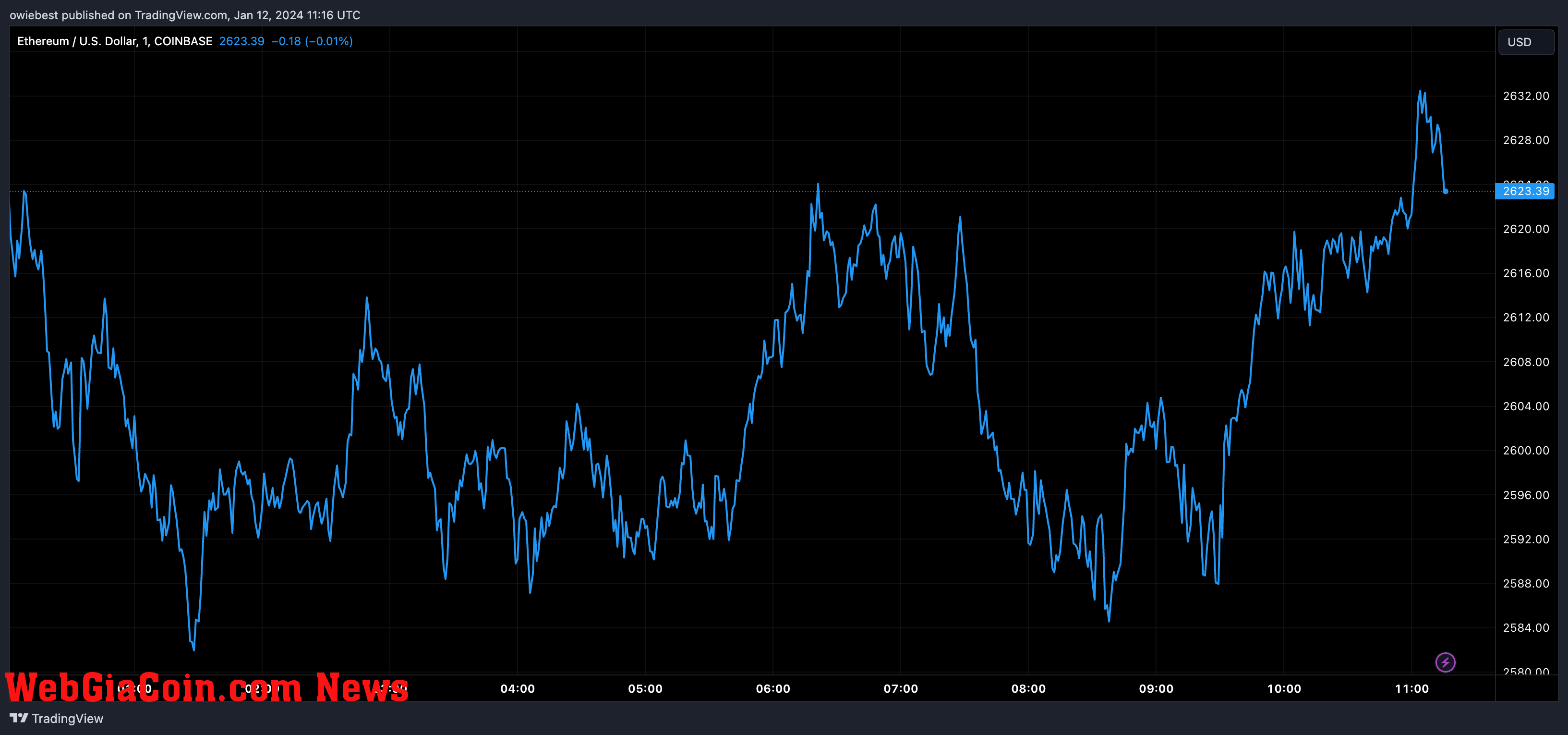Viewport: 1568px width, 735px height.
Task: Click the 2616.00 price axis label
Action: point(1526,273)
